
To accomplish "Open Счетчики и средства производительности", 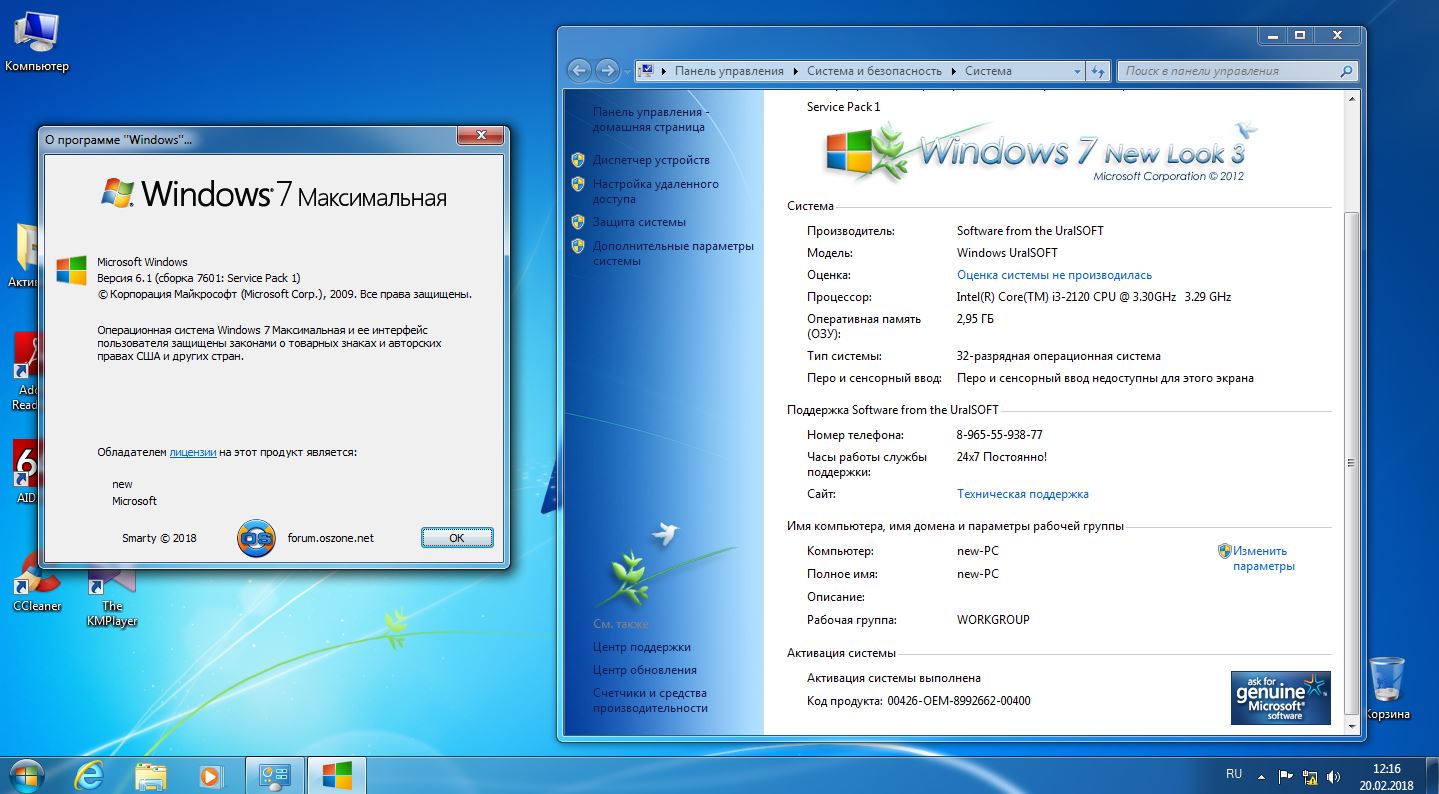I will (x=650, y=700).
